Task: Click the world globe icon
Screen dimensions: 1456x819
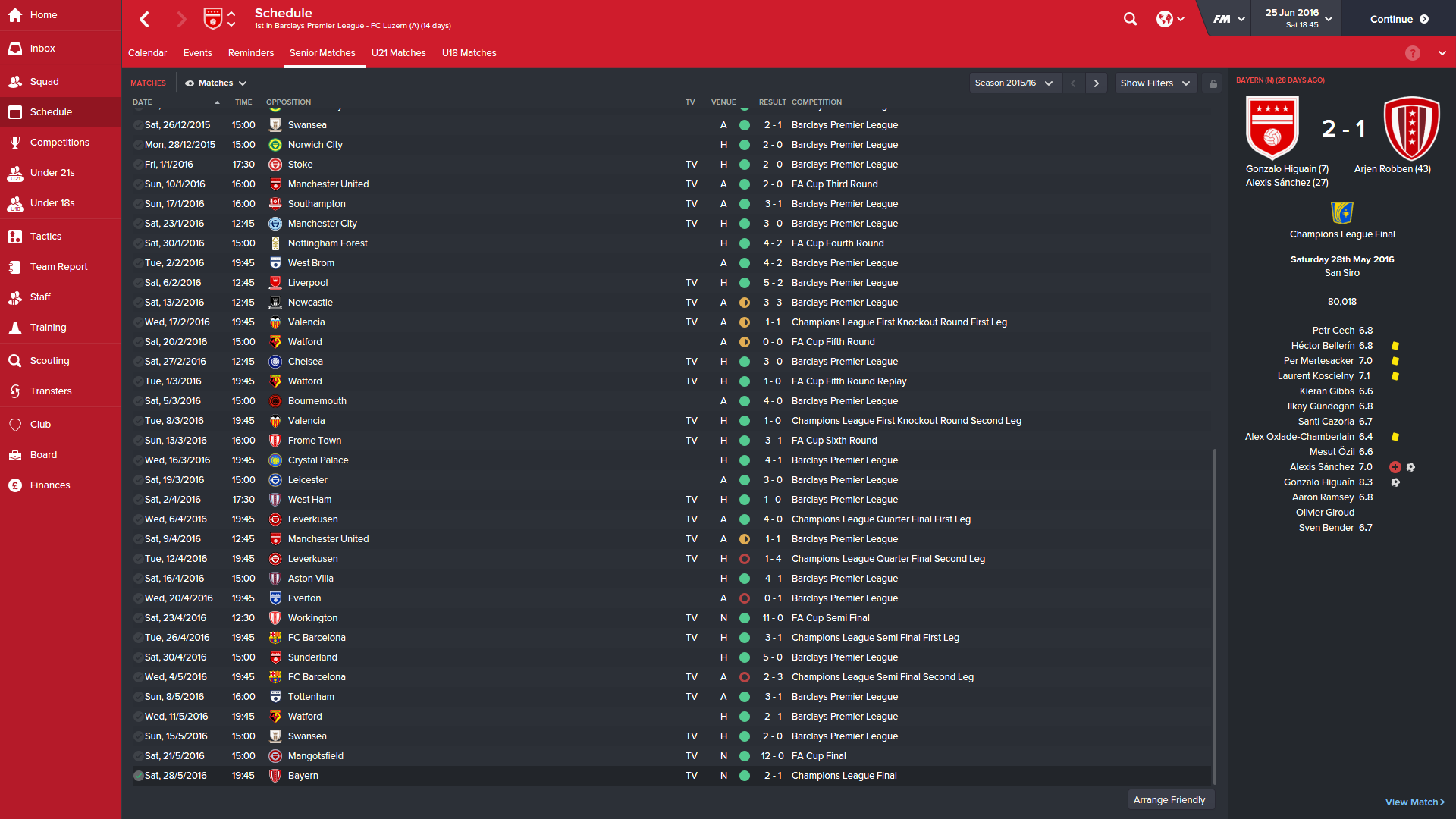Action: pyautogui.click(x=1164, y=19)
